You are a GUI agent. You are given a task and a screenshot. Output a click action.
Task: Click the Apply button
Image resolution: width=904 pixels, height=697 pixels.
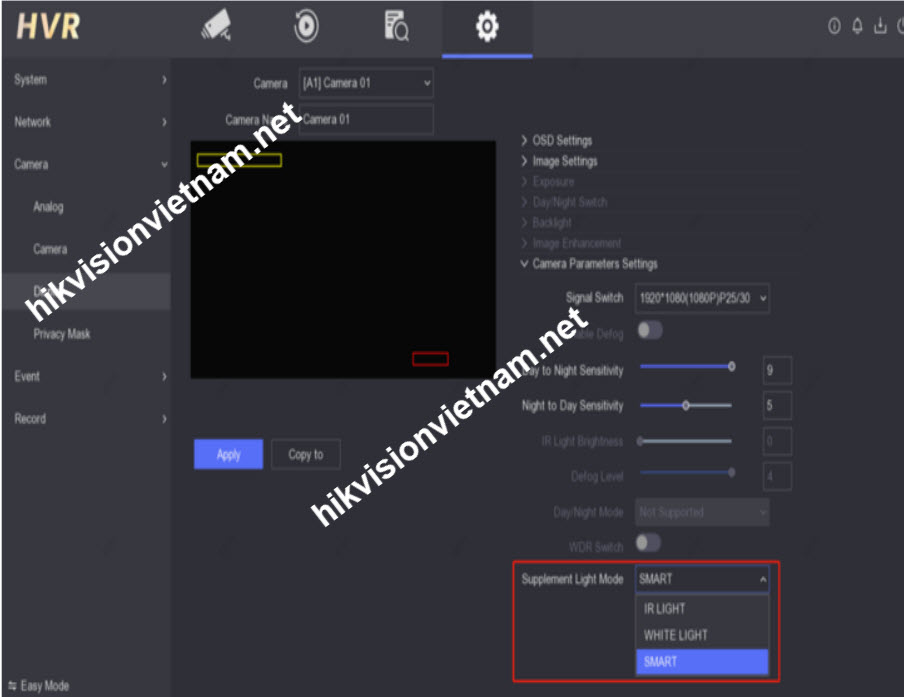point(229,454)
